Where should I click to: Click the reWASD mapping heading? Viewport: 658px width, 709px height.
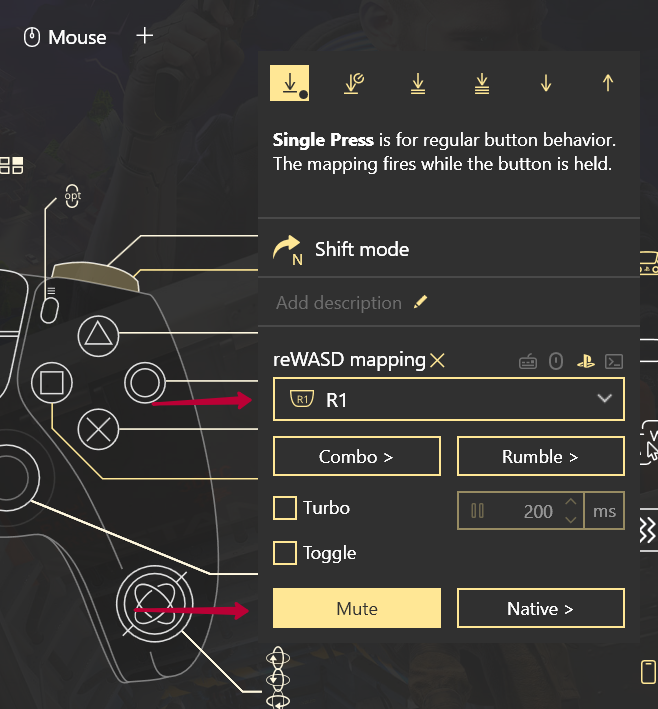pos(349,360)
